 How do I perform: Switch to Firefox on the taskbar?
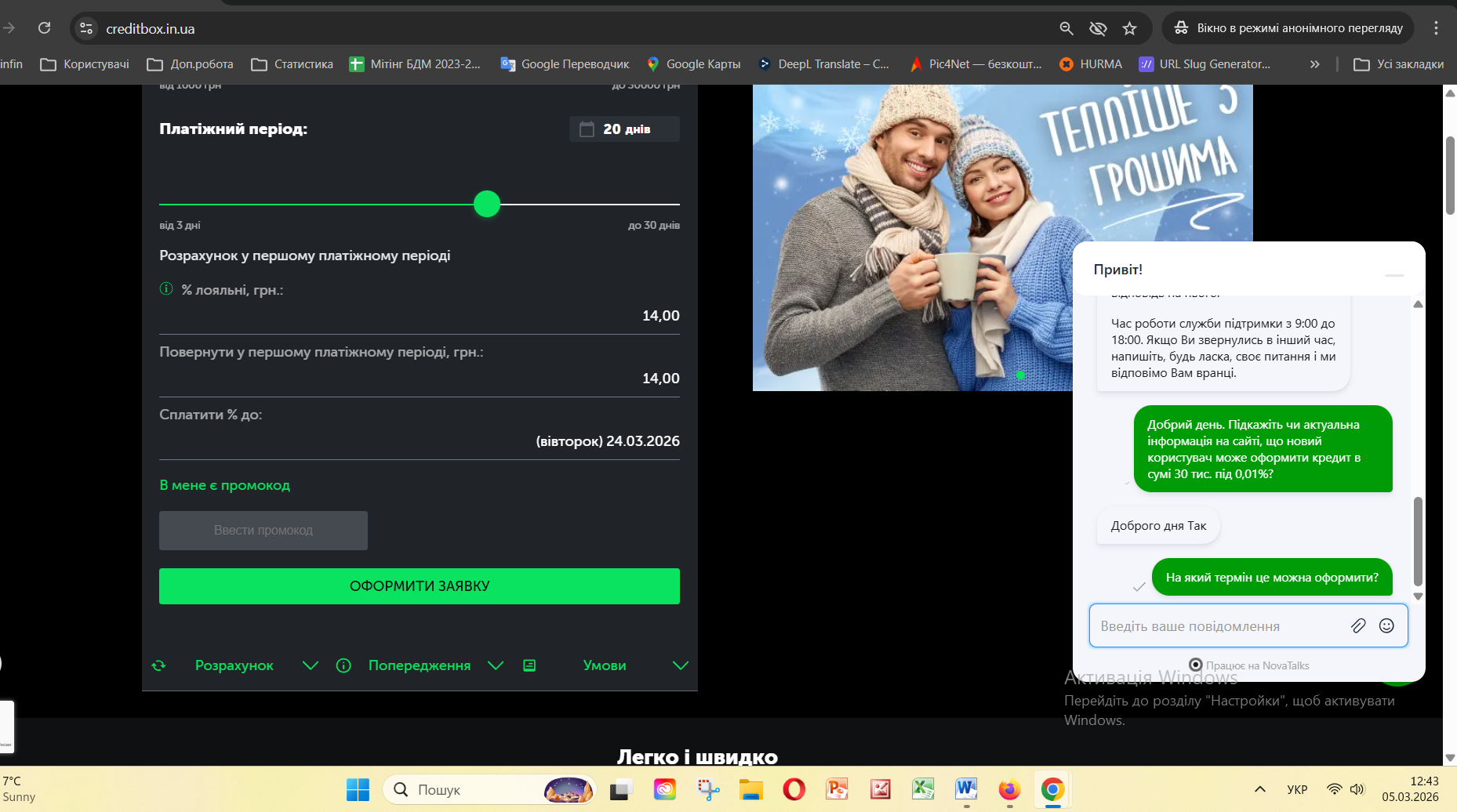[x=1009, y=789]
